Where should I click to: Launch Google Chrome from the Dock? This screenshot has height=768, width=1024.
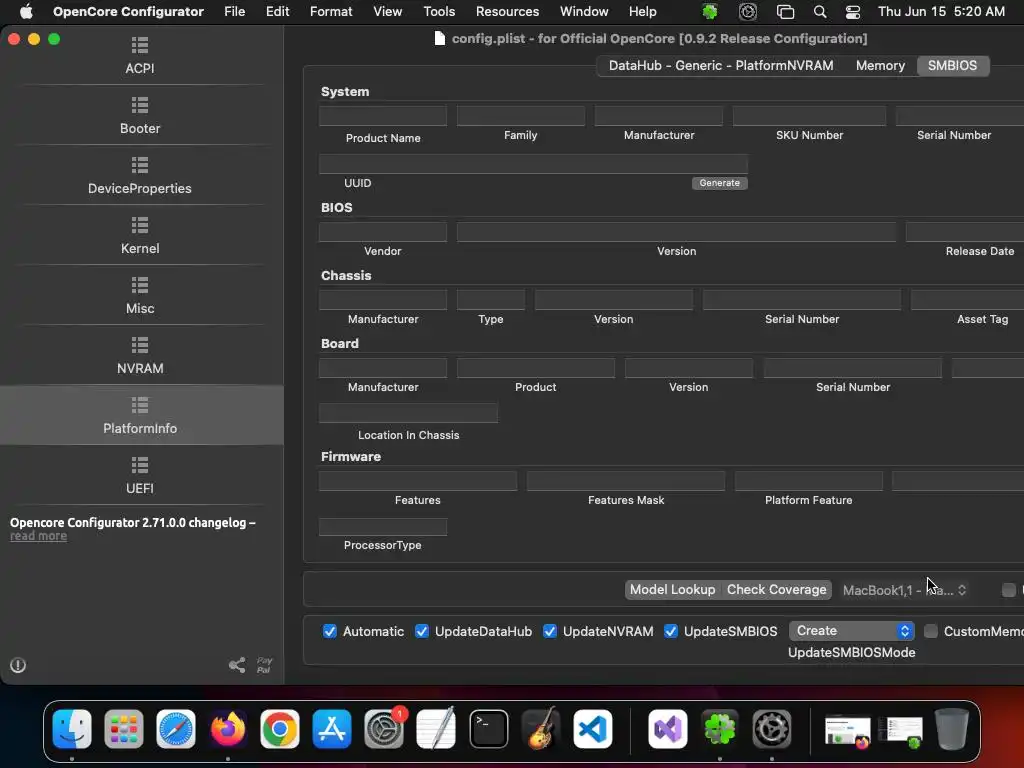tap(280, 728)
